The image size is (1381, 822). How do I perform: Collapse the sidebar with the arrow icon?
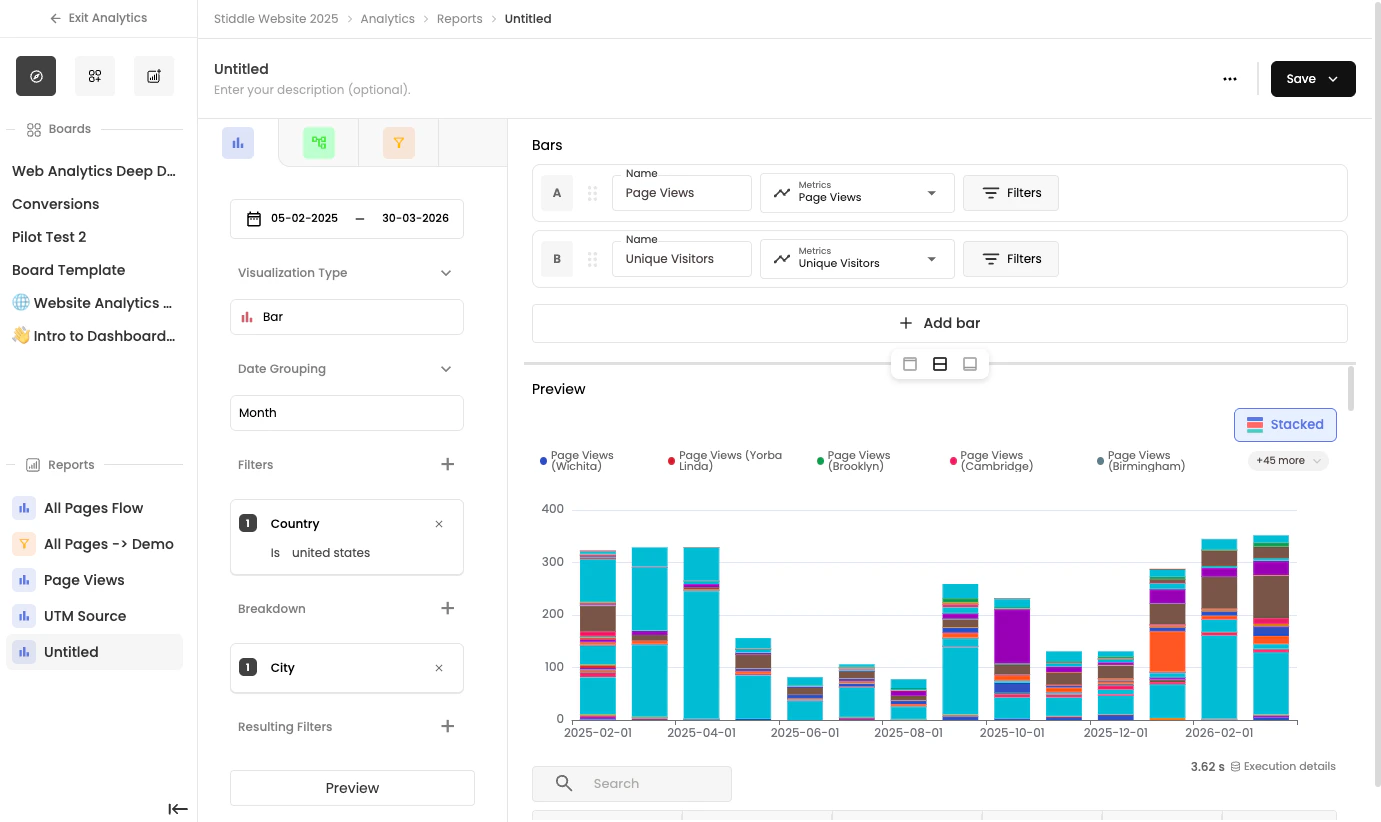click(x=178, y=809)
